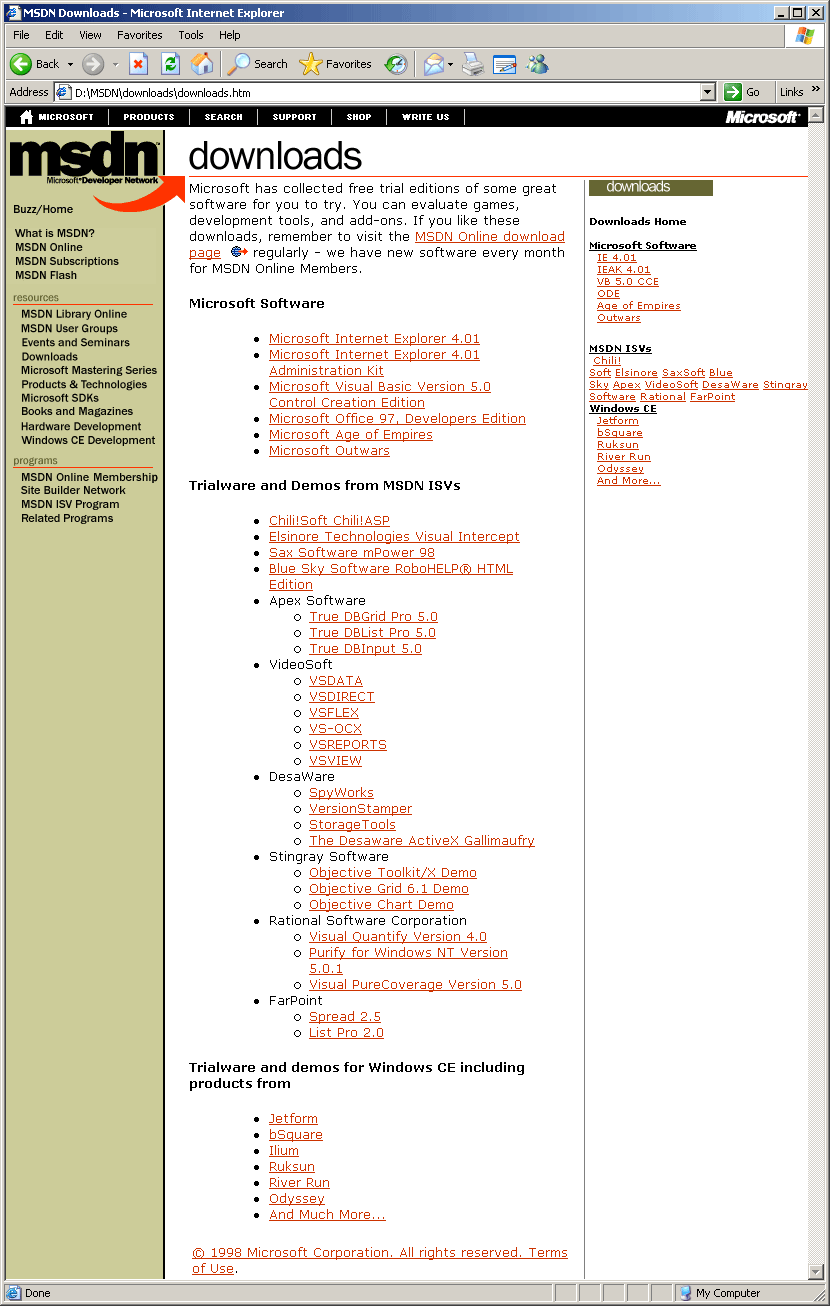Click inside the address bar field
The image size is (830, 1306).
[x=380, y=92]
